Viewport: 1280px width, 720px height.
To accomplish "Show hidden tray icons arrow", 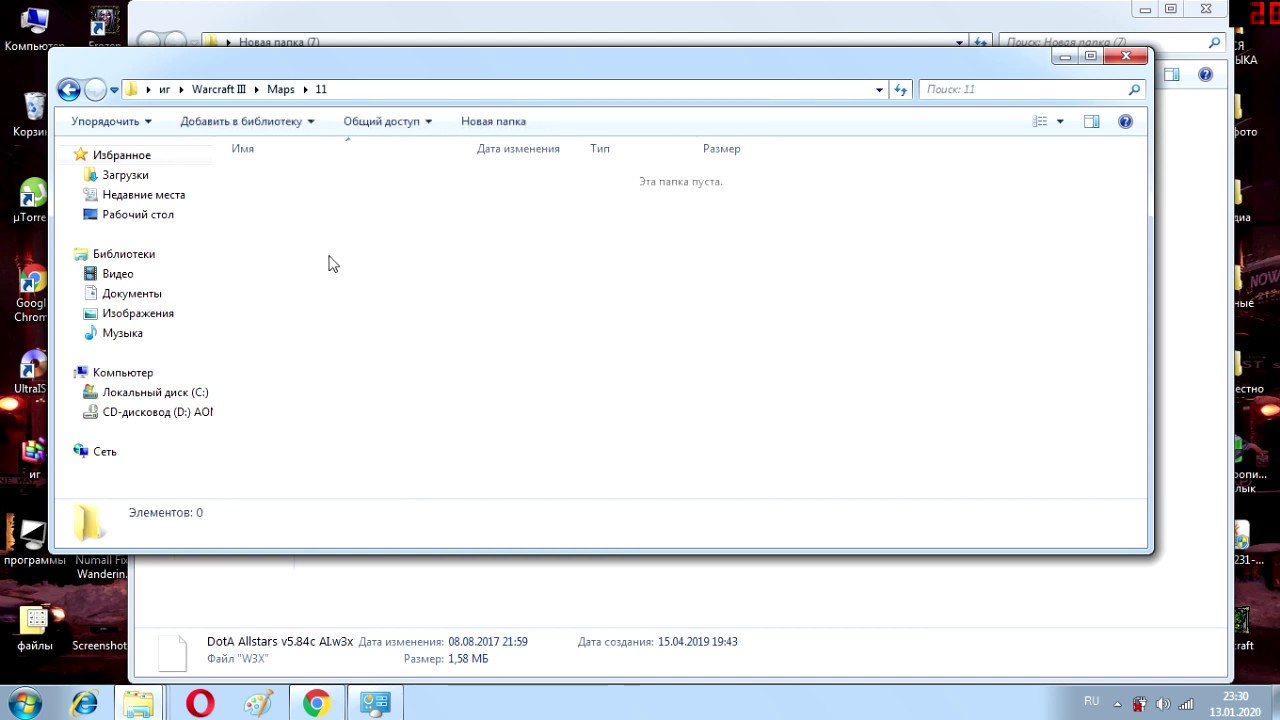I will [1118, 704].
